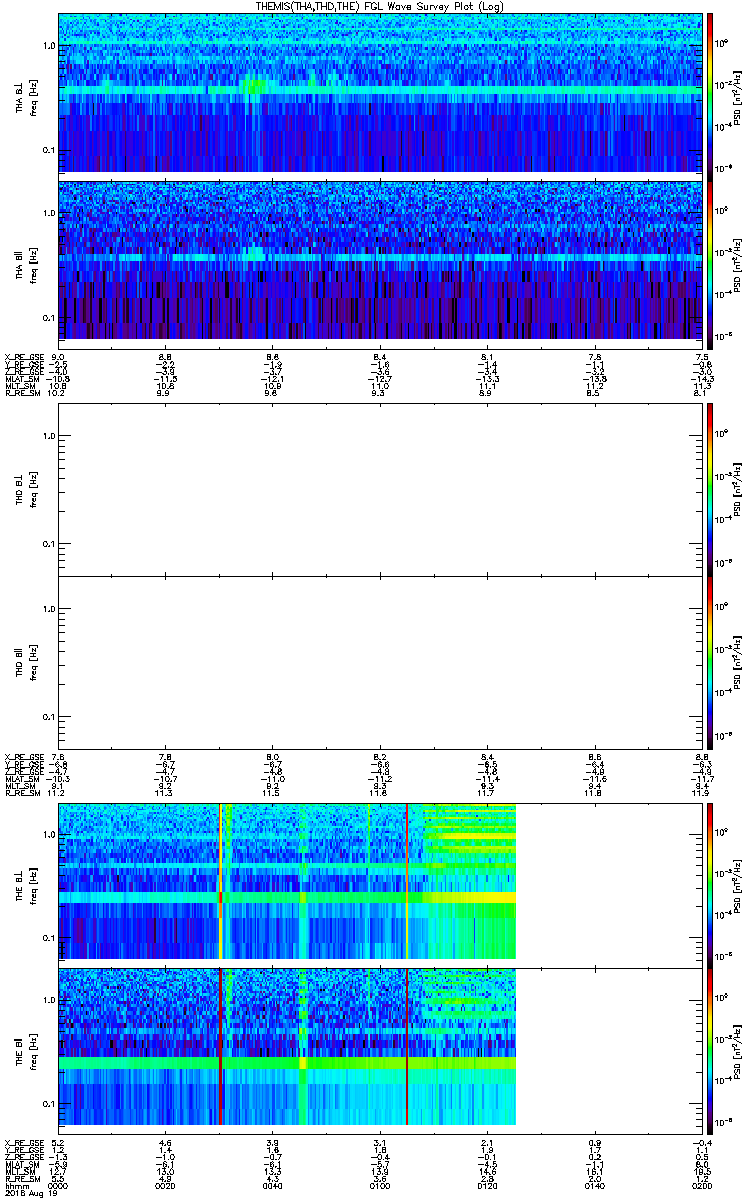This screenshot has width=750, height=1200.
Task: Click the 0000 time tick label
Action: [x=59, y=1184]
